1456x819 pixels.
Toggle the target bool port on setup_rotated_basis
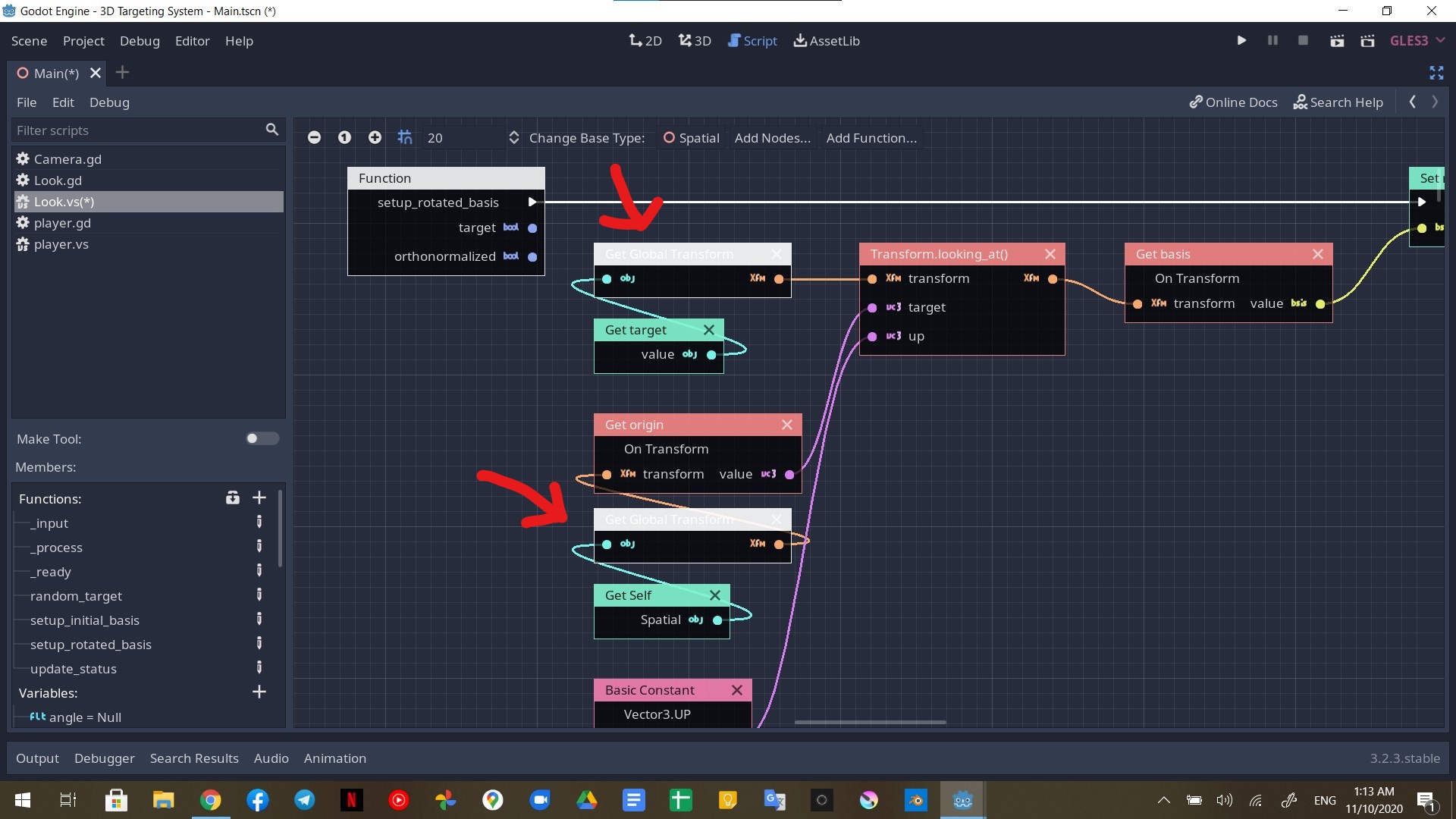pyautogui.click(x=534, y=227)
